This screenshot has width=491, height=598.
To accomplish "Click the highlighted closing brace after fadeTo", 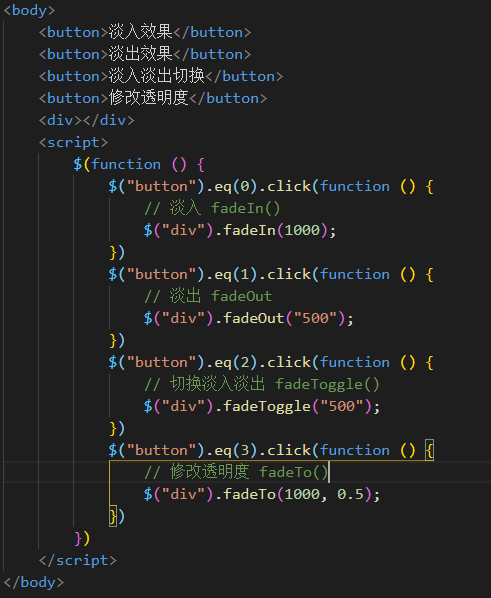I will (x=113, y=516).
